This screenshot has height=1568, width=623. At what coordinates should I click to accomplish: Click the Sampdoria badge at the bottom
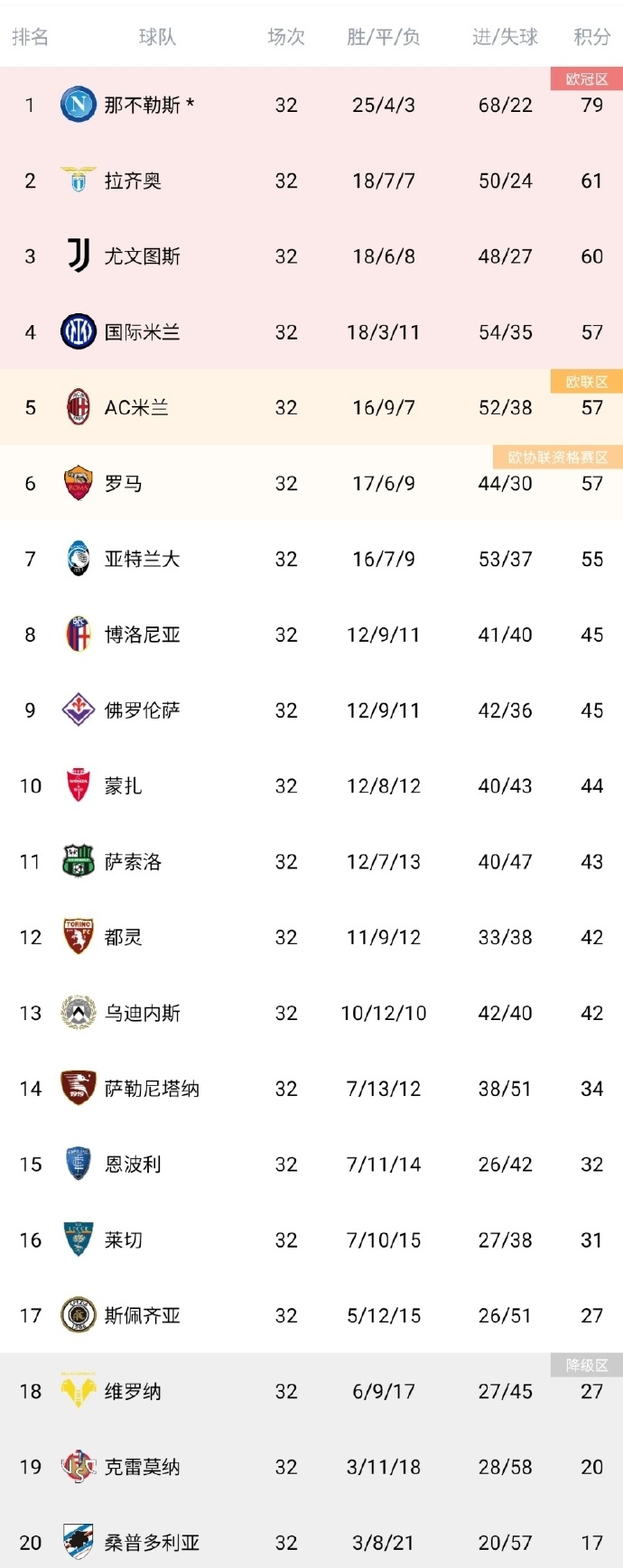click(x=77, y=1543)
